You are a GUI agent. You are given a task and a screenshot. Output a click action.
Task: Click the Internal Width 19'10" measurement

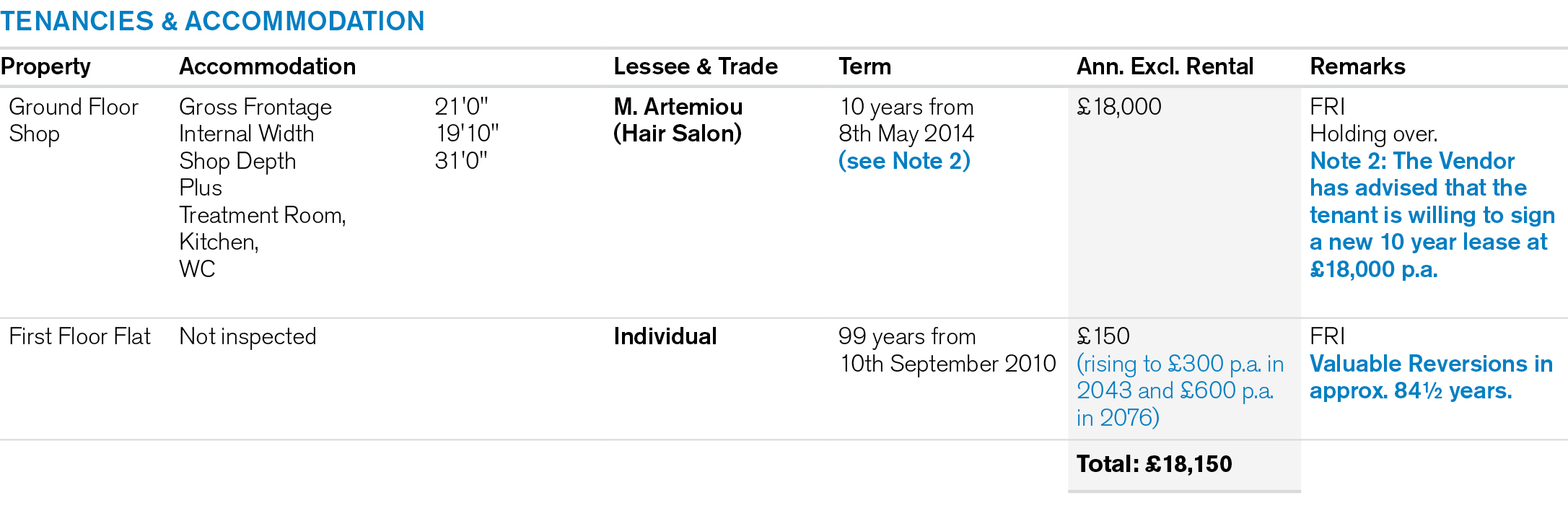[467, 134]
